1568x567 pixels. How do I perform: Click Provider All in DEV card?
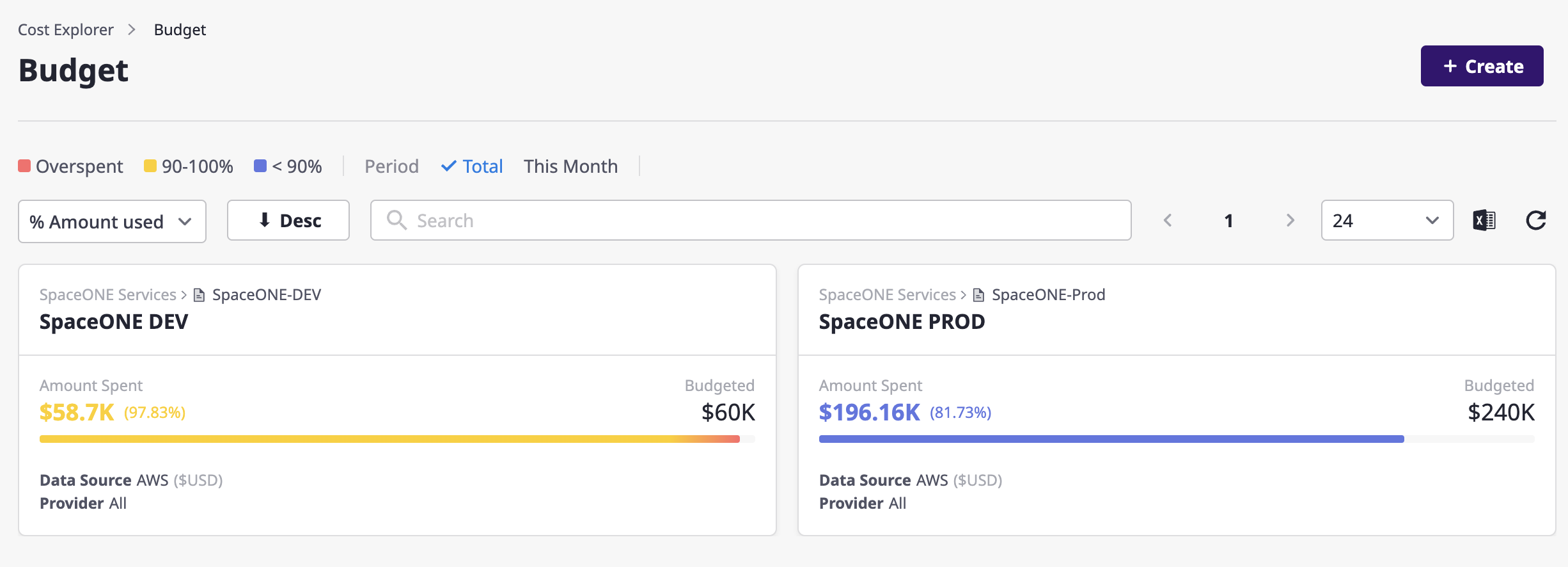[x=83, y=504]
